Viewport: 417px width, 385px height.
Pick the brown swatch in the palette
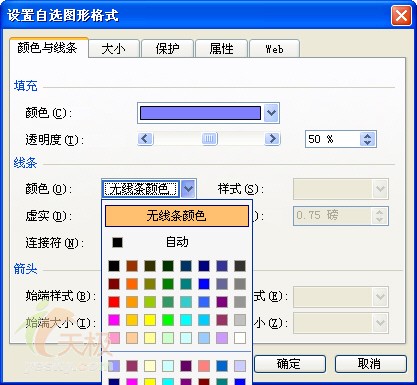[132, 266]
